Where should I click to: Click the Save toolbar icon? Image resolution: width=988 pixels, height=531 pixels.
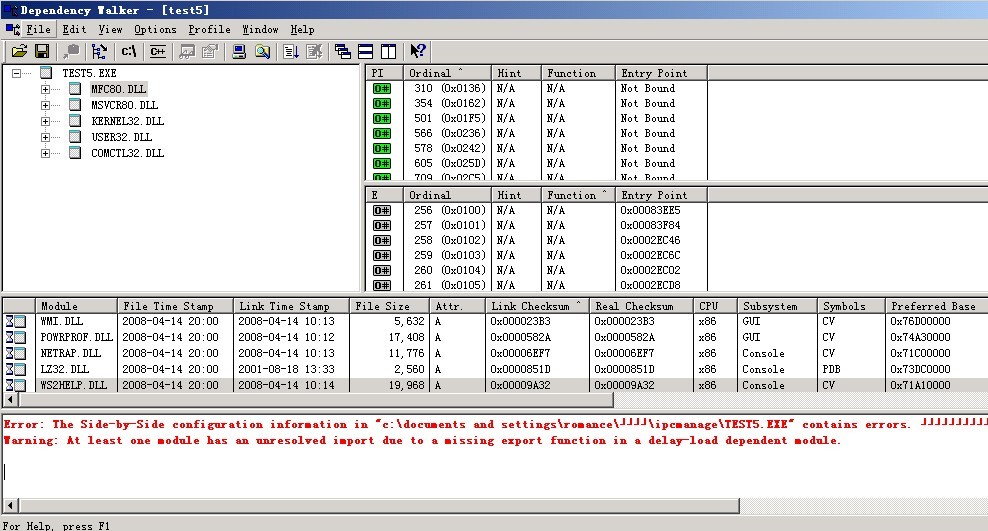pos(42,51)
